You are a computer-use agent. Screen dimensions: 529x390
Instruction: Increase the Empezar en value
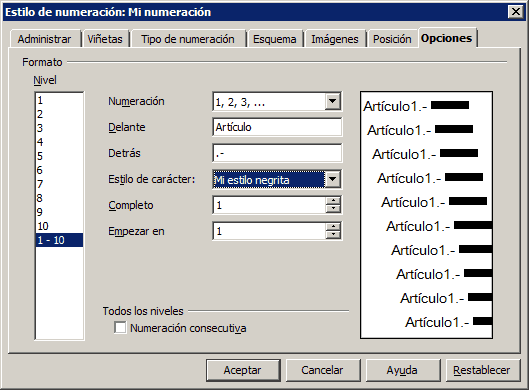tap(333, 227)
